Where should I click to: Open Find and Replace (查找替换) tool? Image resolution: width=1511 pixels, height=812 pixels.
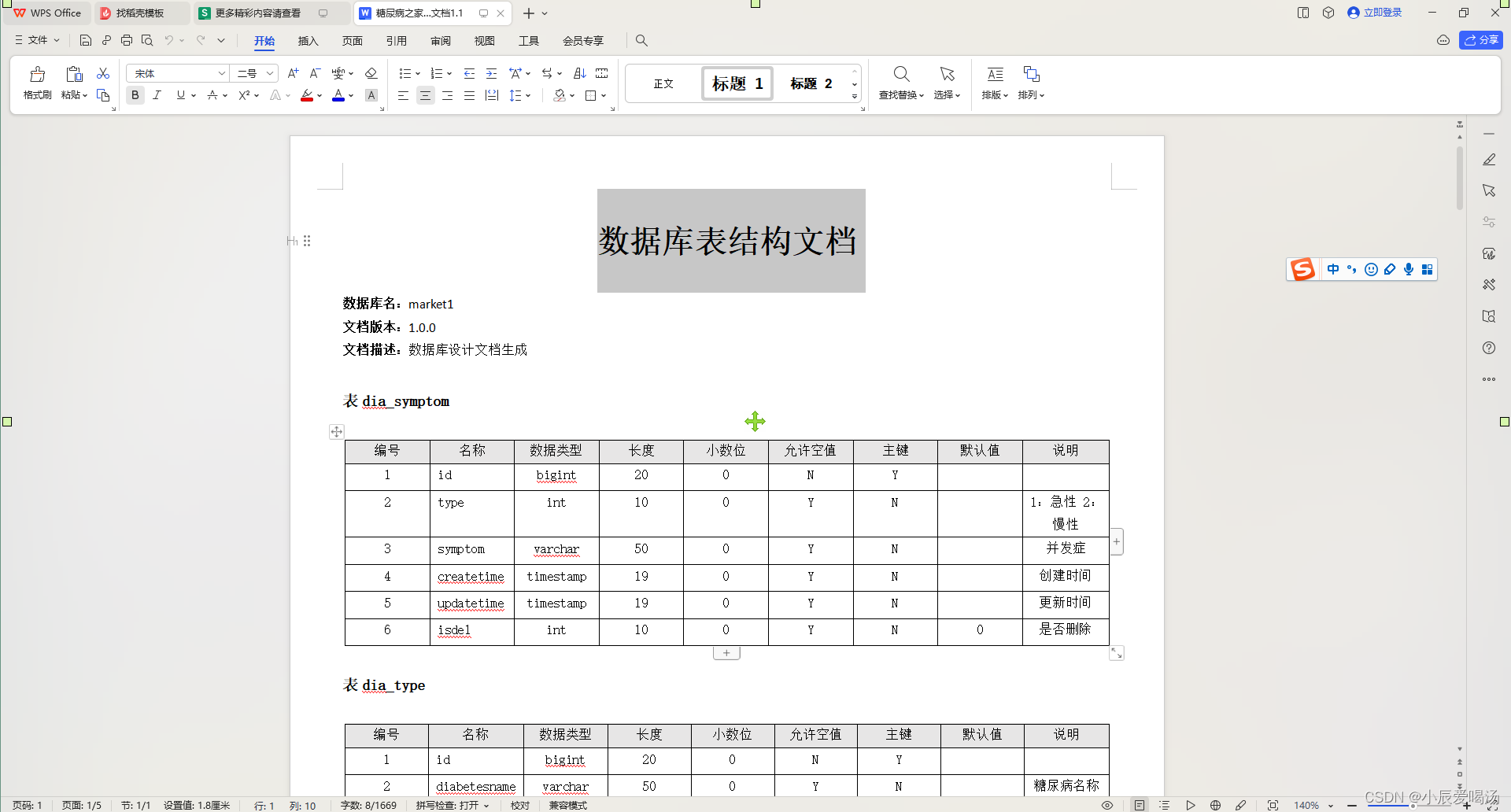pyautogui.click(x=901, y=83)
